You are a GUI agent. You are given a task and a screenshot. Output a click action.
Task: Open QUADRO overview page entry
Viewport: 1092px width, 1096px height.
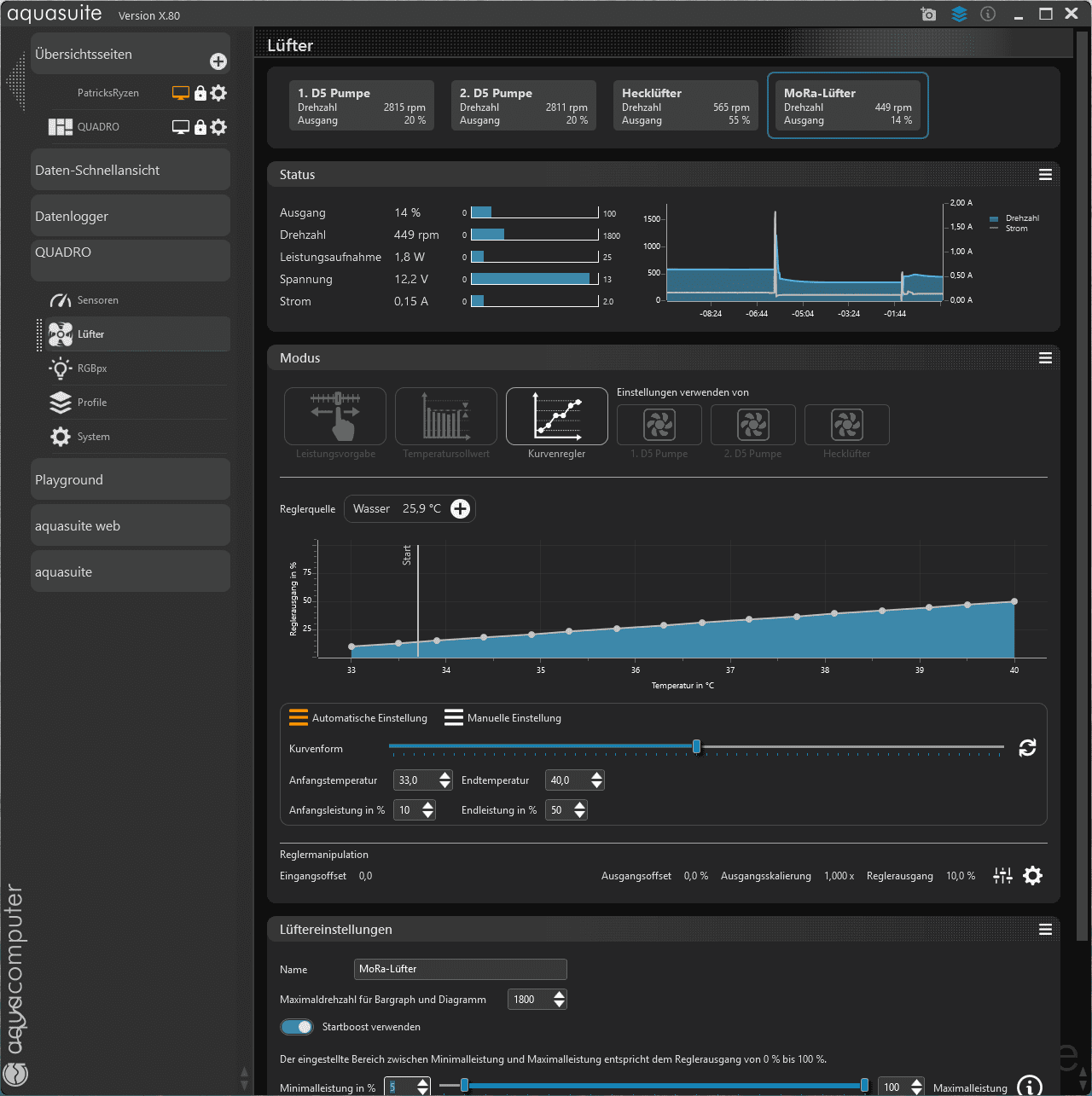pyautogui.click(x=98, y=127)
